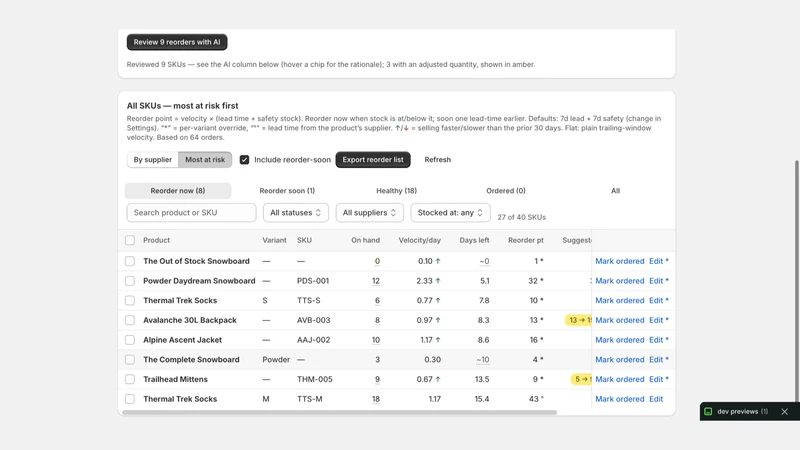Open Reorder soon (1) tab
Viewport: 800px width, 450px height.
pos(287,191)
